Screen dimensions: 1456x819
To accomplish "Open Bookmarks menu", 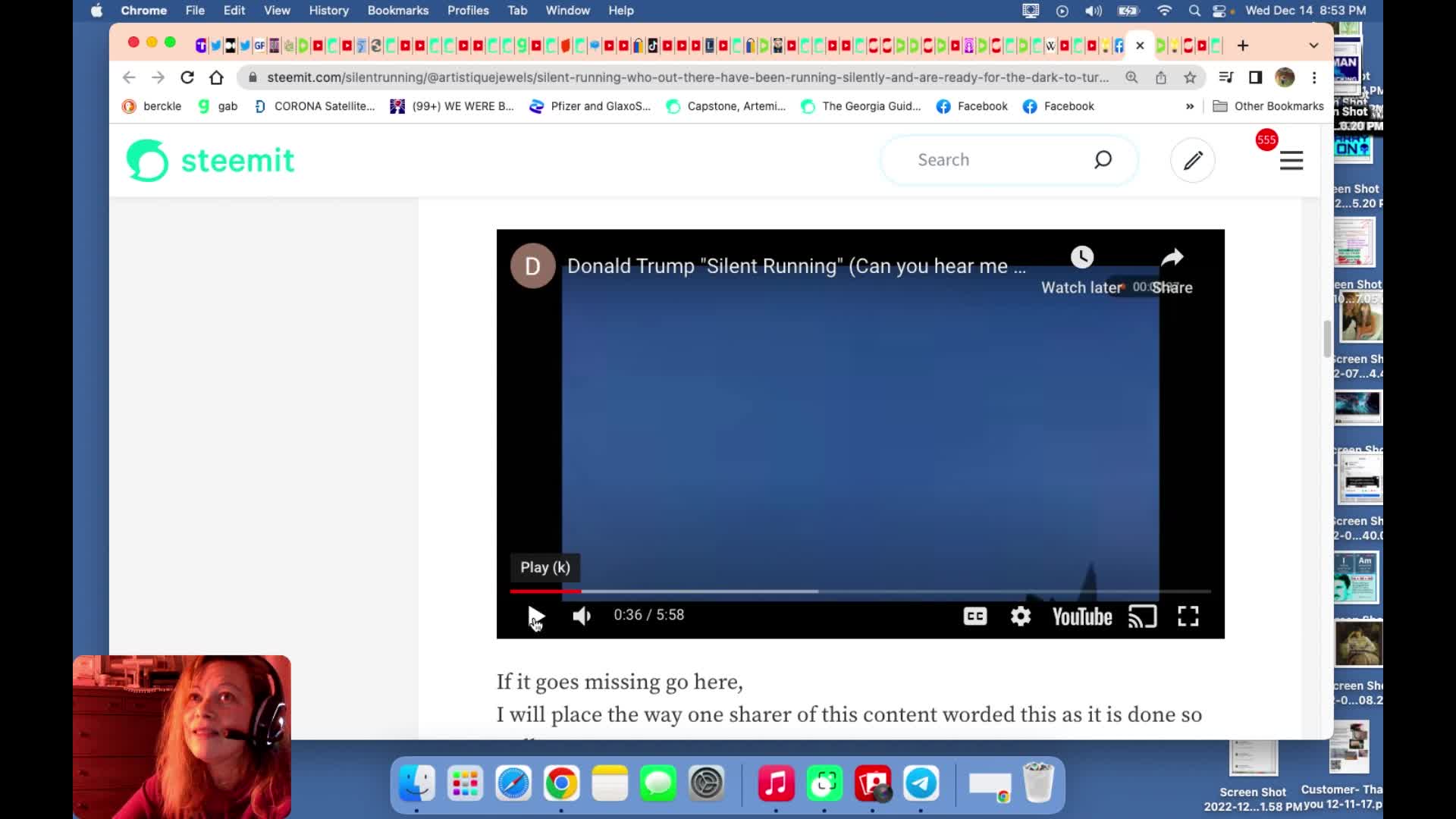I will (398, 11).
